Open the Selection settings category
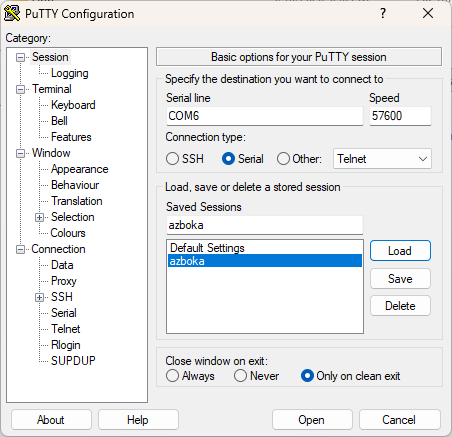The height and width of the screenshot is (437, 452). click(73, 217)
